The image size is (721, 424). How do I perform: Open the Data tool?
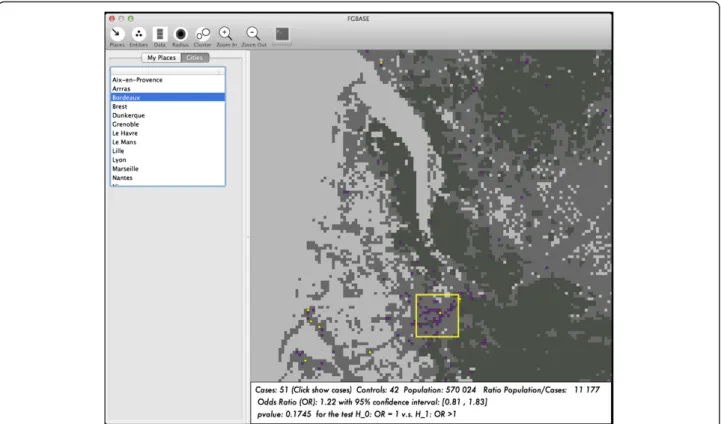tap(160, 37)
